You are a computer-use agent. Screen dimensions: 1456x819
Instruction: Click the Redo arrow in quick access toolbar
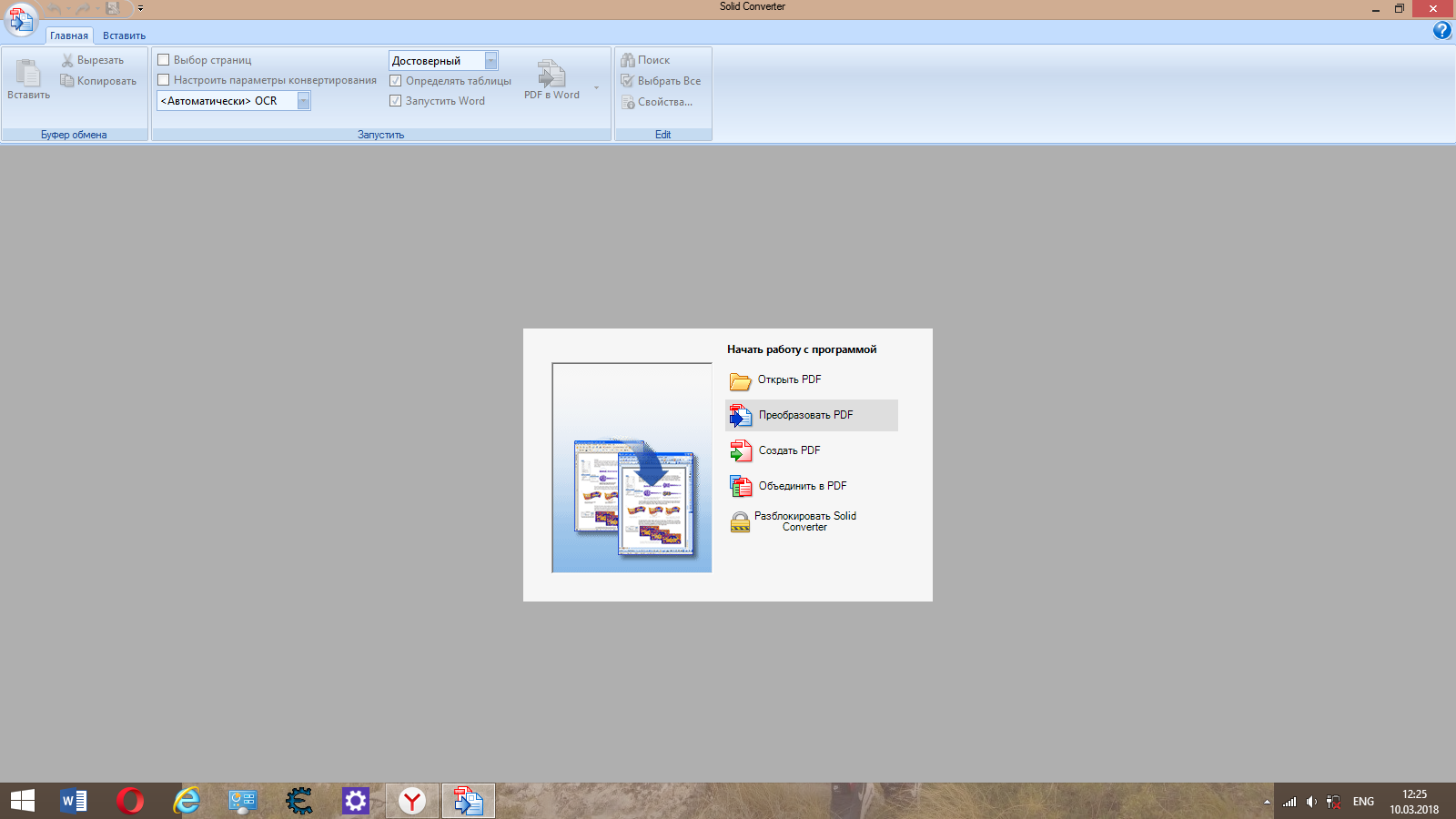[x=83, y=8]
